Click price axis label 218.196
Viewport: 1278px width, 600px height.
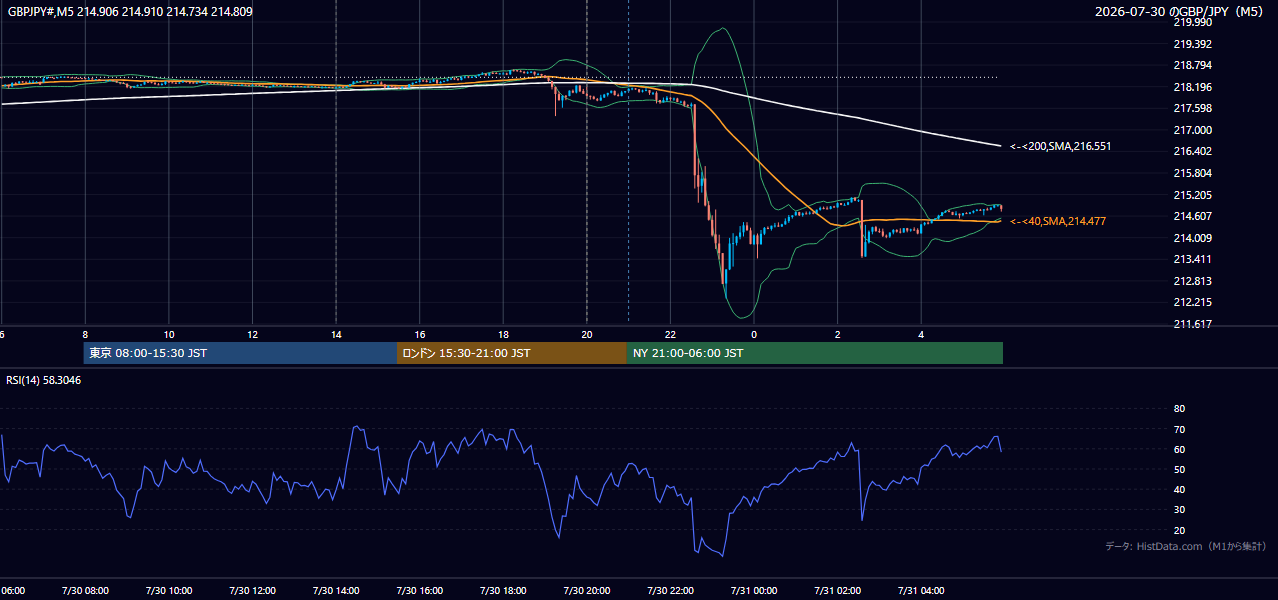[1192, 87]
